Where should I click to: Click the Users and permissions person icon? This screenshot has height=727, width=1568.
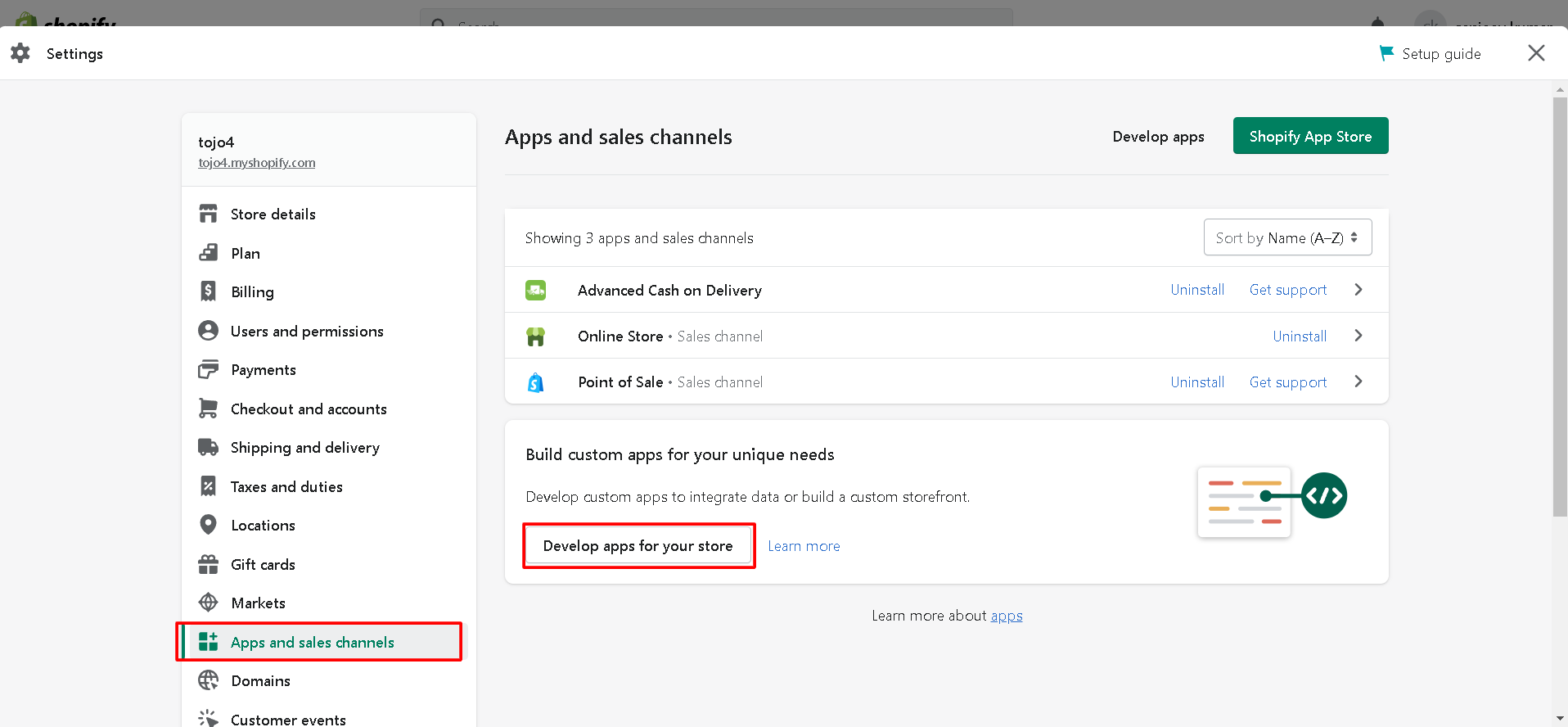pyautogui.click(x=209, y=331)
